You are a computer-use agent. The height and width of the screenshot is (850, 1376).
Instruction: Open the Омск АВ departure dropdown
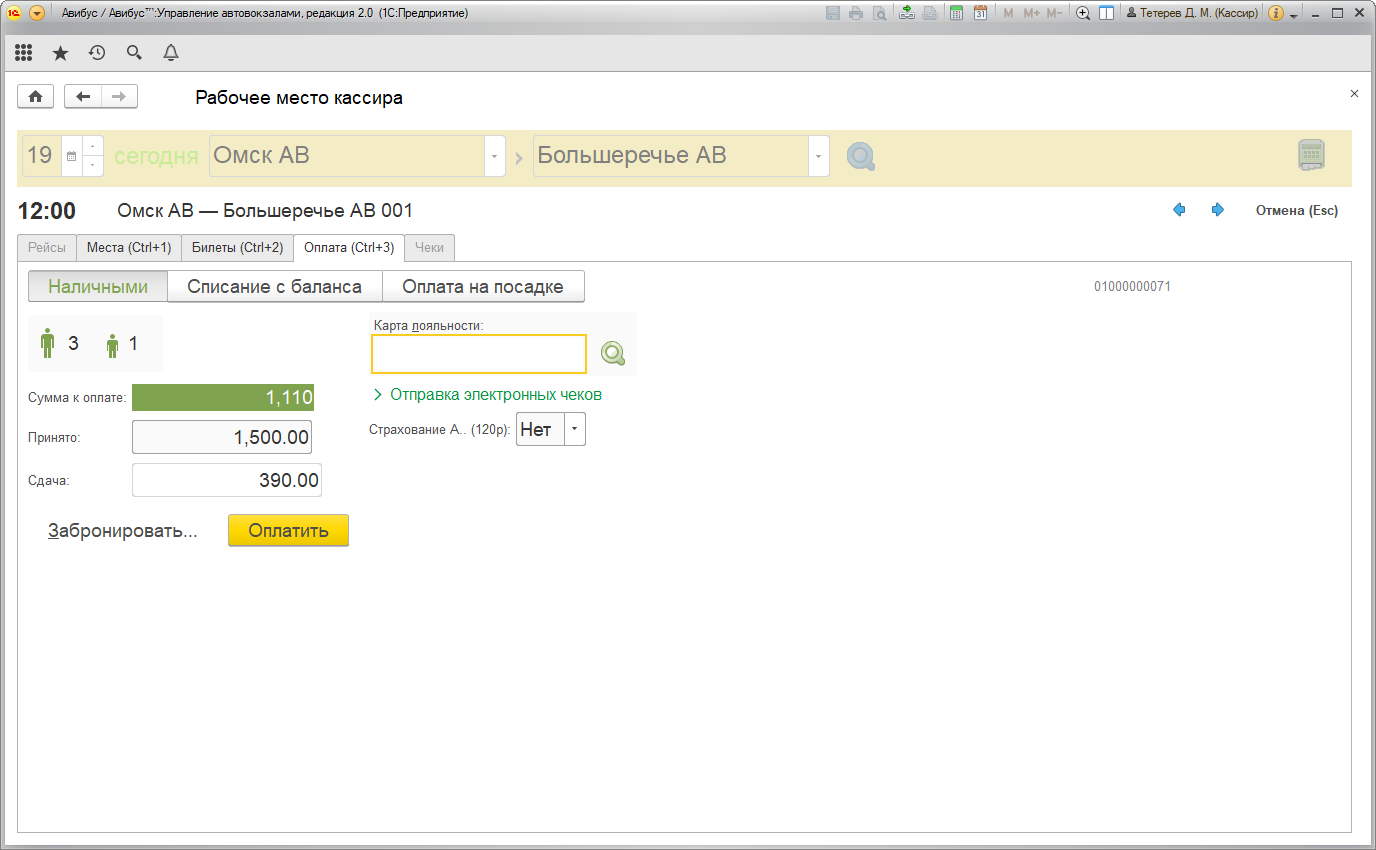pyautogui.click(x=495, y=157)
